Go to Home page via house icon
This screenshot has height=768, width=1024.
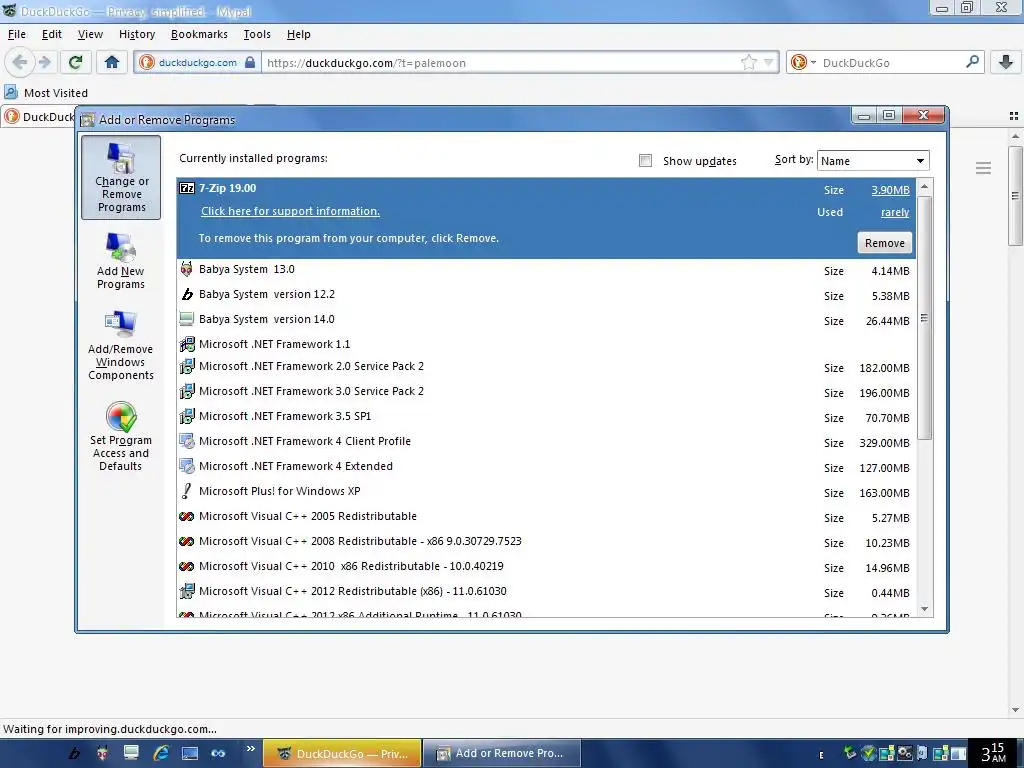(x=112, y=63)
